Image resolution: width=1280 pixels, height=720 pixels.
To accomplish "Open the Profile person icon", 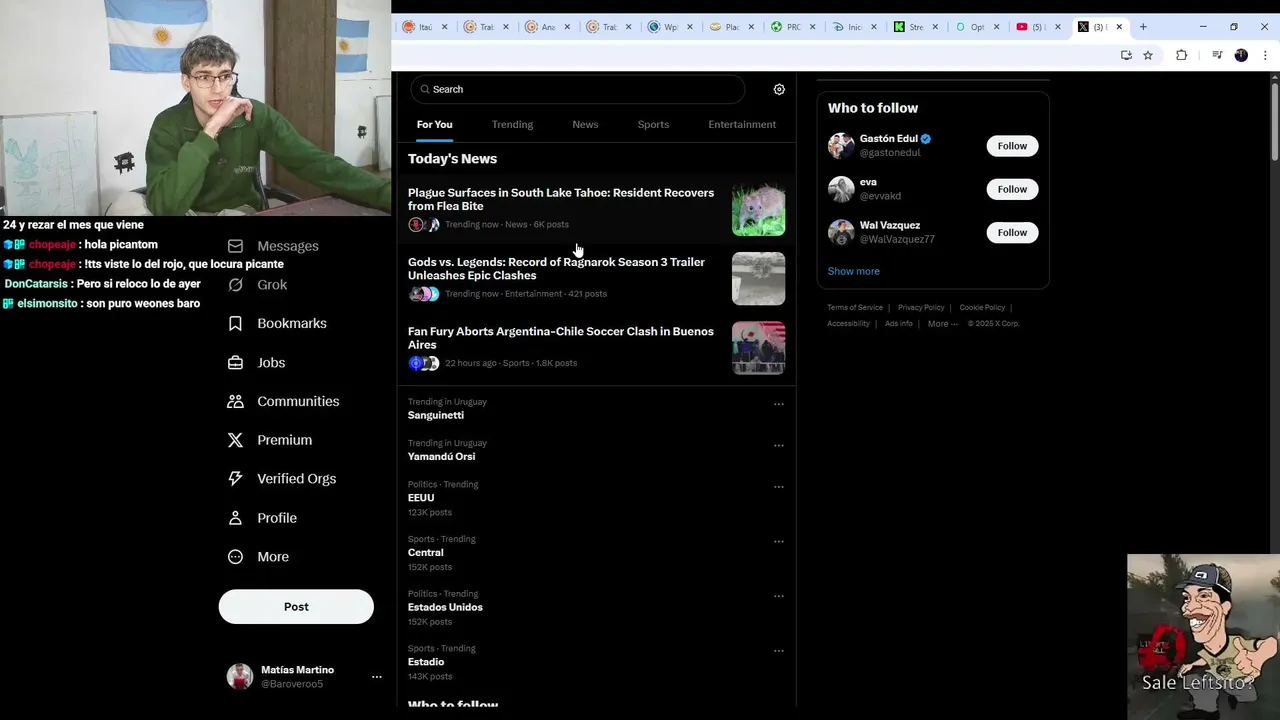I will (235, 518).
